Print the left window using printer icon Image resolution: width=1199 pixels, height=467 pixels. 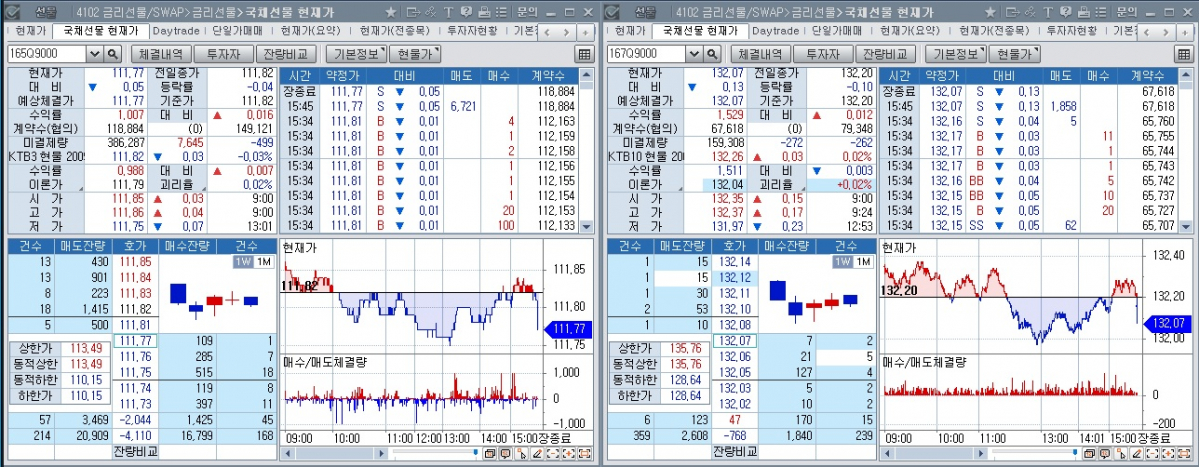pos(484,12)
